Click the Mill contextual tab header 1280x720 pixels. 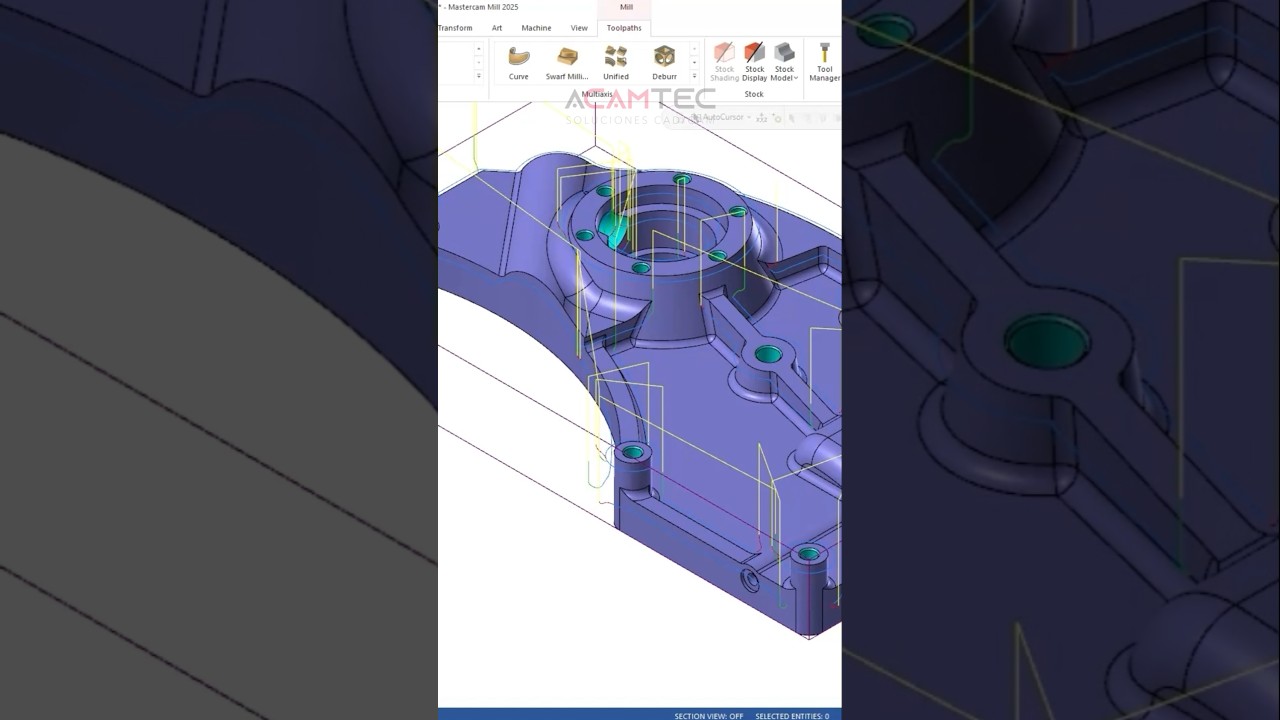(x=626, y=7)
